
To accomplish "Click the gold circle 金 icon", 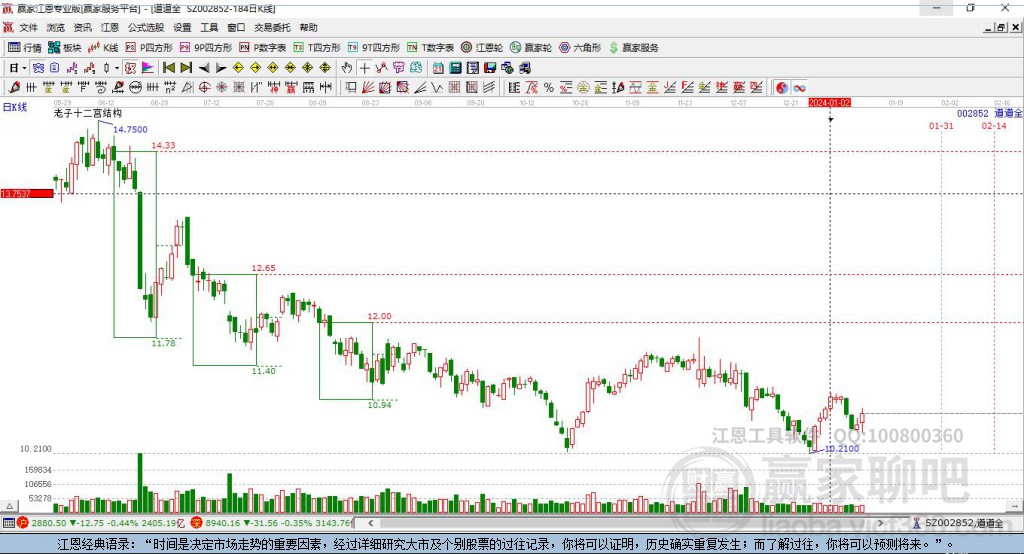I will pyautogui.click(x=583, y=88).
